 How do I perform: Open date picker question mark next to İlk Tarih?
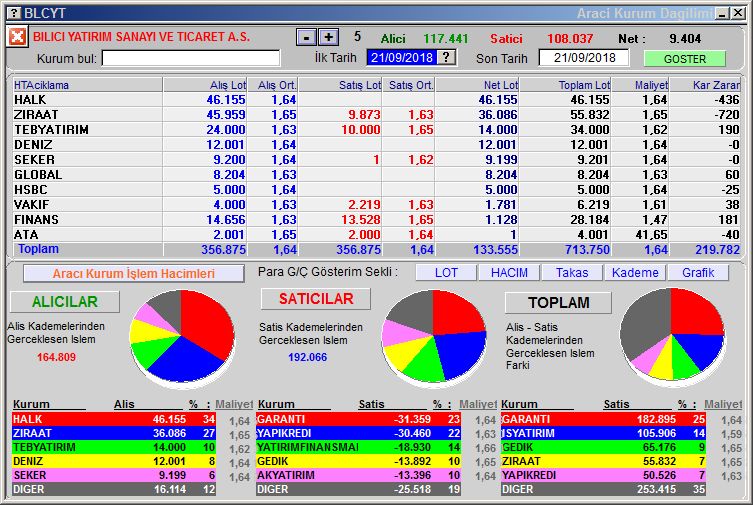tap(446, 57)
